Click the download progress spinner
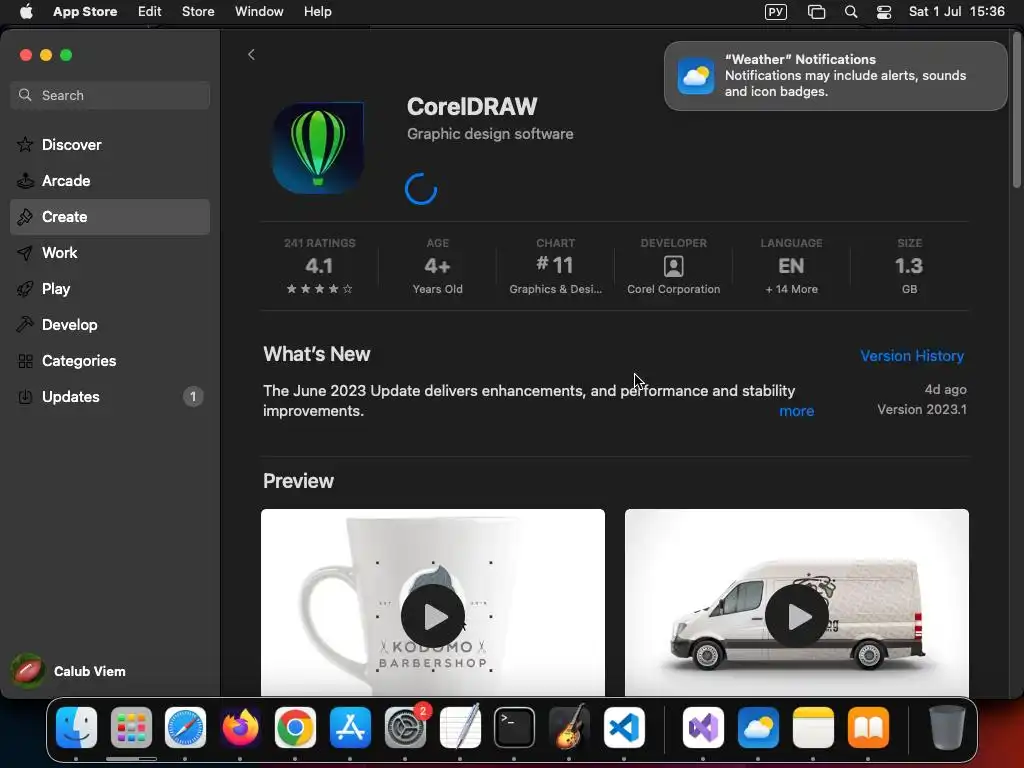Screen dimensions: 1024x768 coord(421,189)
